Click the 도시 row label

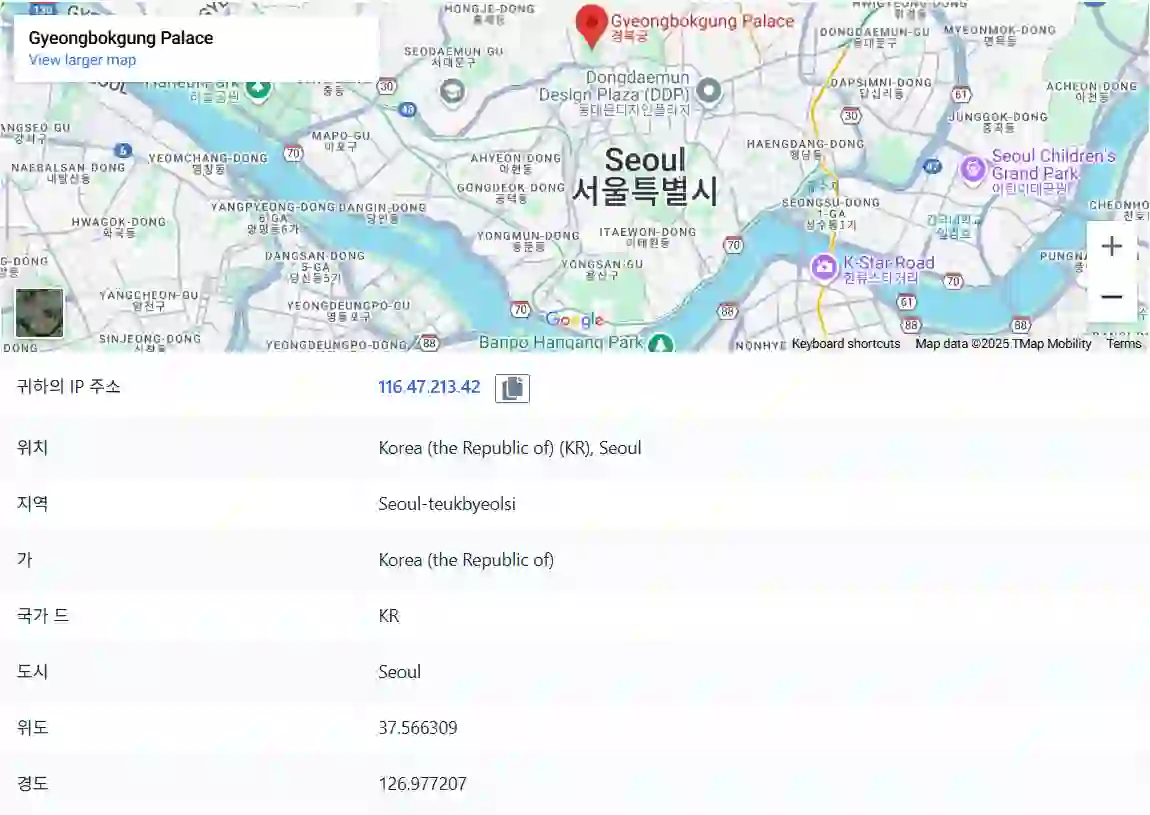(x=32, y=671)
